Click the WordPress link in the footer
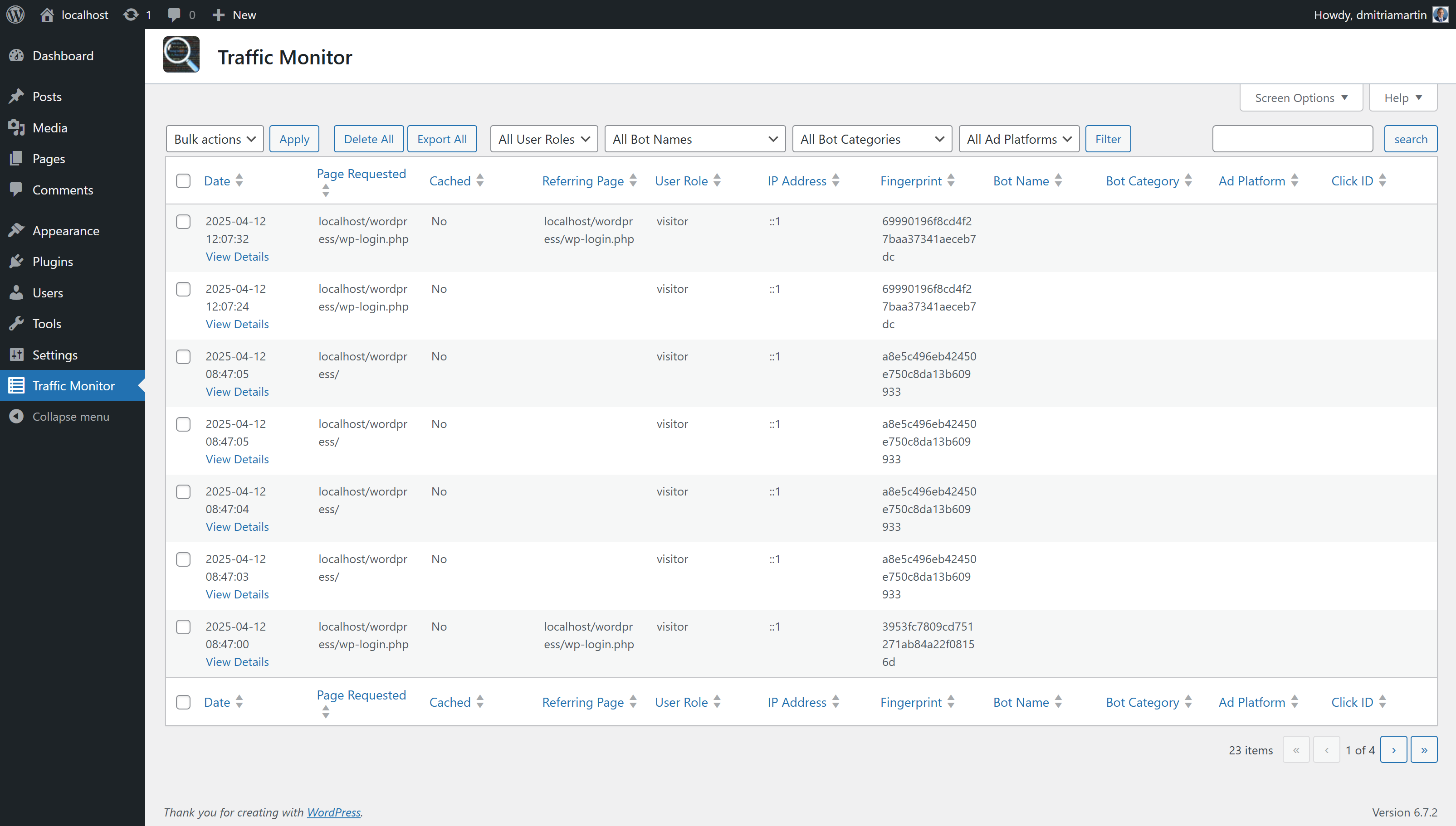The height and width of the screenshot is (826, 1456). pos(334,812)
